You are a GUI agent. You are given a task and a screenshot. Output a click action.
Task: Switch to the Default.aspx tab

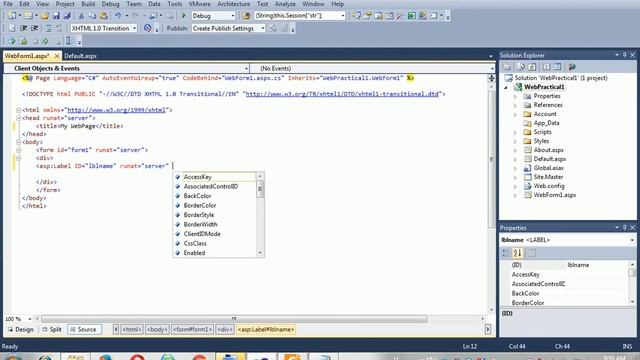tap(80, 56)
